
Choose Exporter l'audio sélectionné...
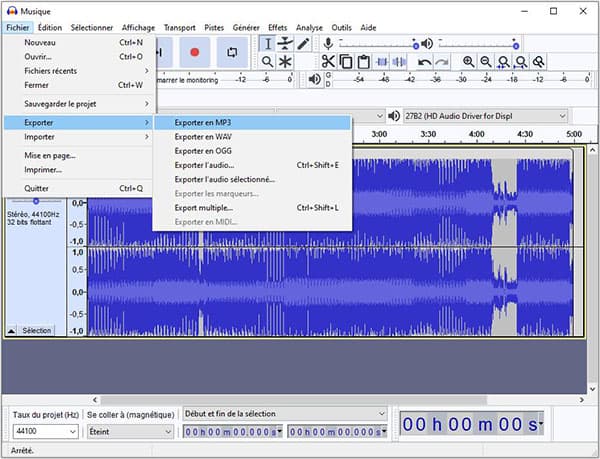(x=252, y=179)
